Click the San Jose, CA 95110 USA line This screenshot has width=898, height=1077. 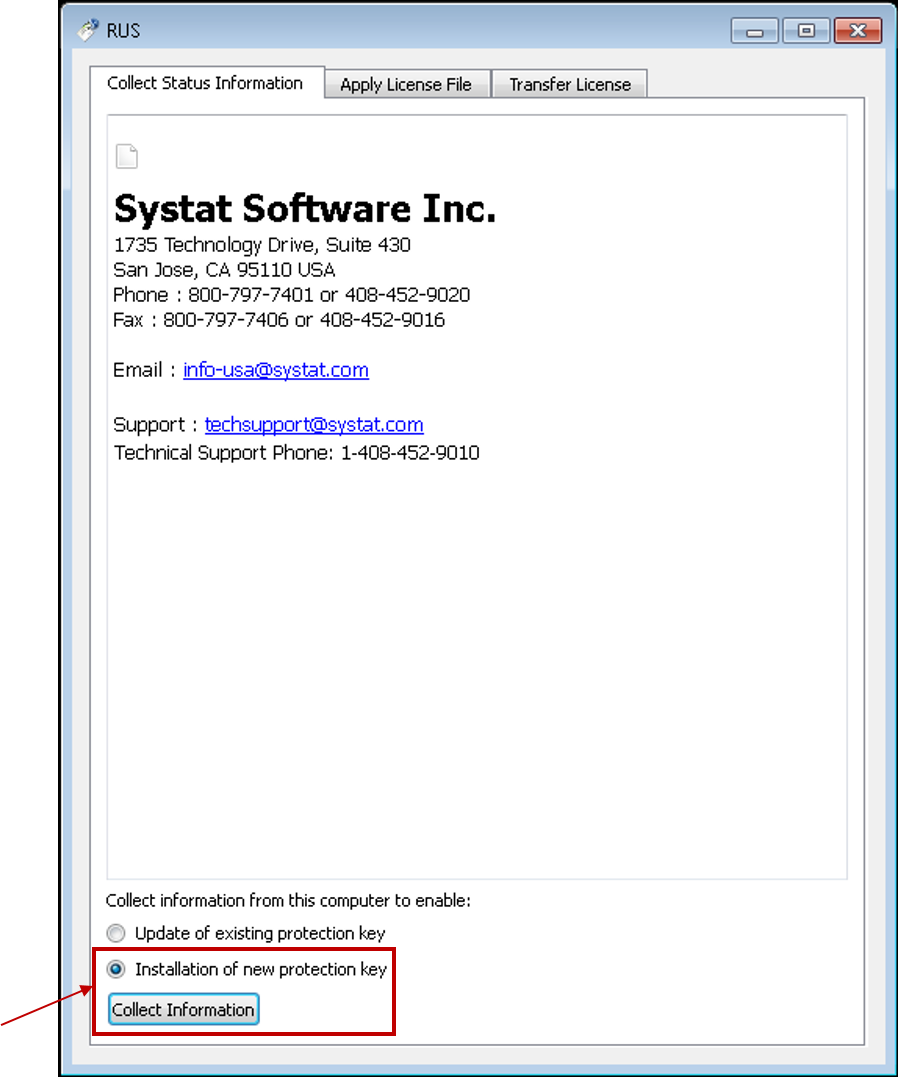pos(224,270)
